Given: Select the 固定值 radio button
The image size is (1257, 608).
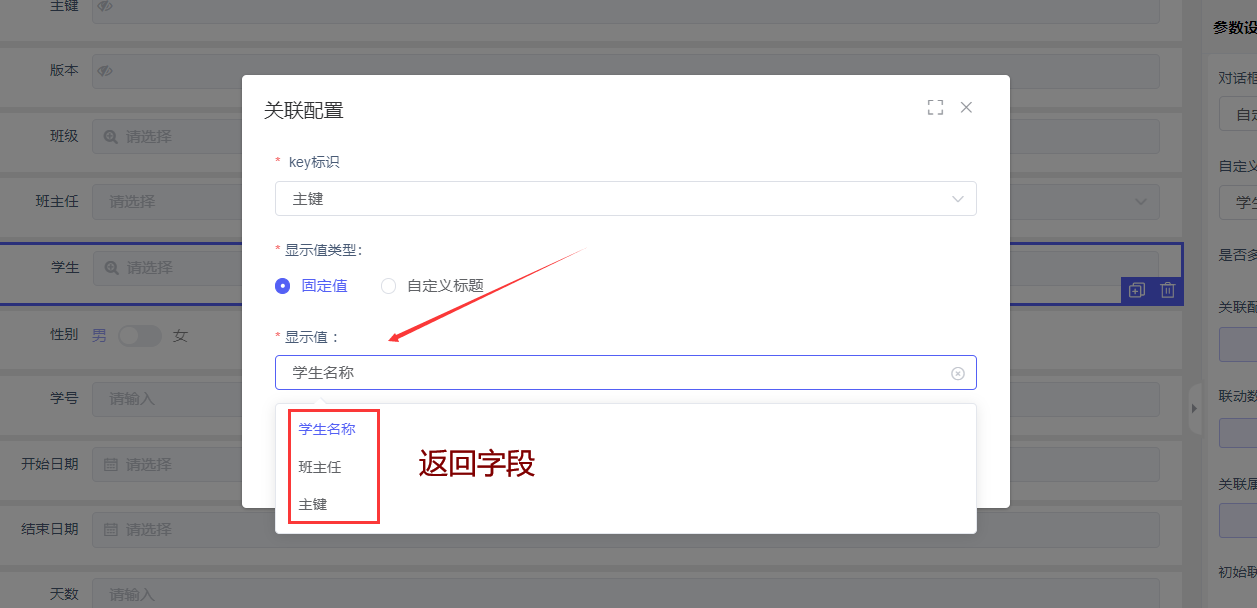Looking at the screenshot, I should (x=283, y=286).
